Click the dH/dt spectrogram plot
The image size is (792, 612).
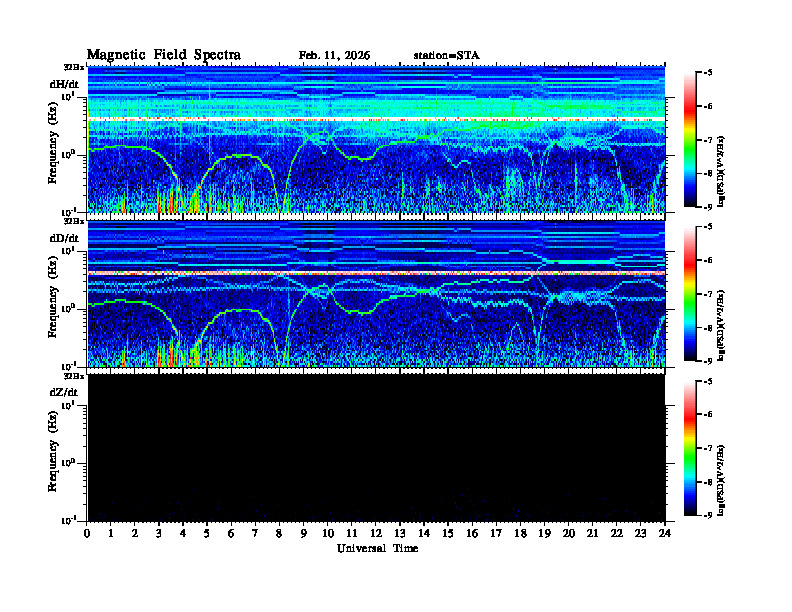click(376, 139)
